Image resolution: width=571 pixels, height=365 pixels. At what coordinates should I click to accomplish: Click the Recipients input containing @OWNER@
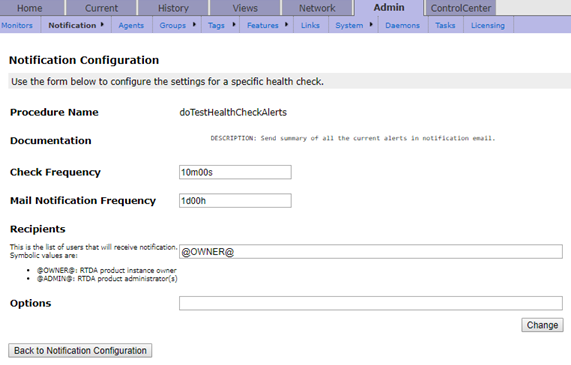pos(371,252)
